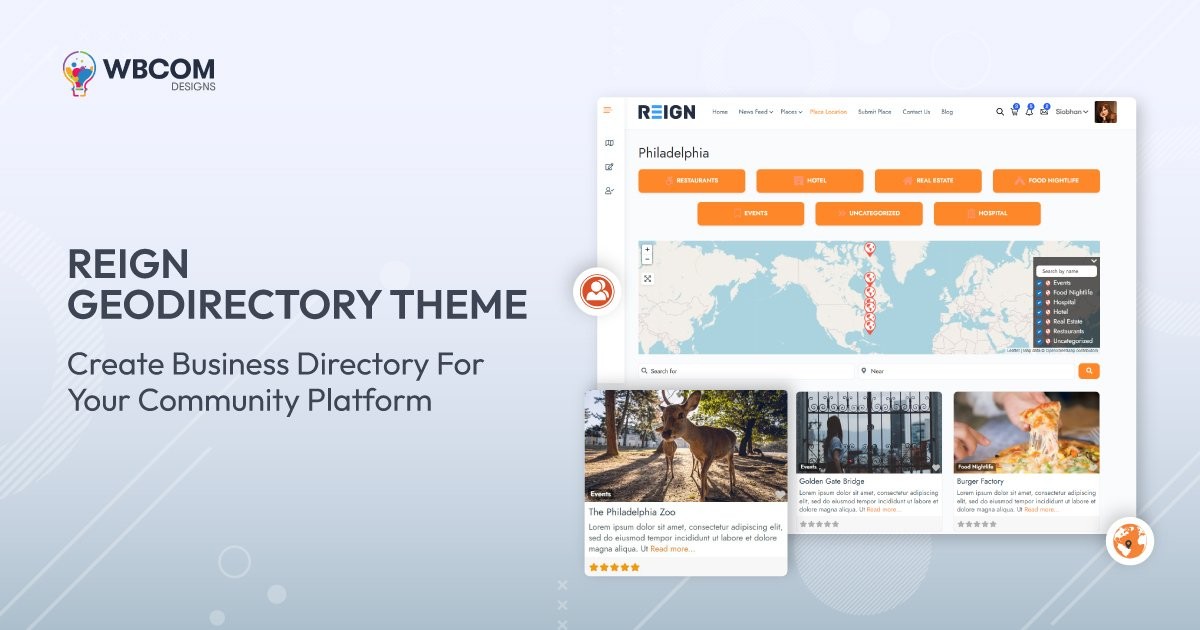The image size is (1200, 630).
Task: Uncheck the Hospital map filter checkbox
Action: click(1039, 302)
